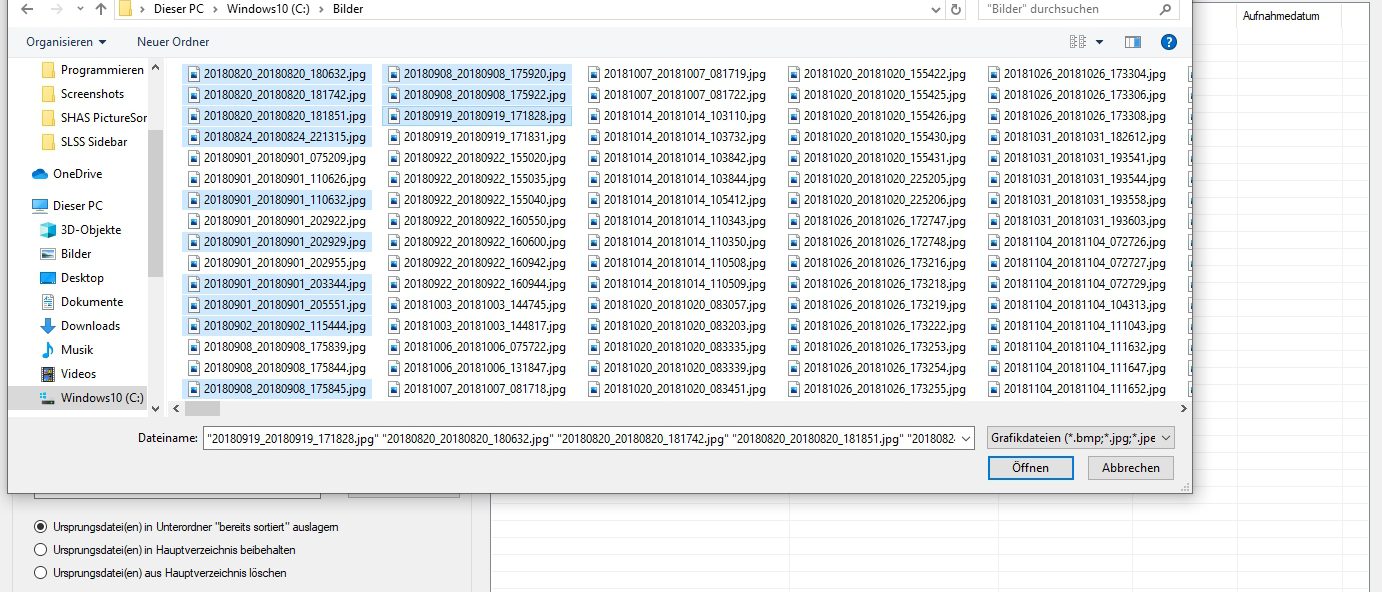
Task: Click Neuer Ordner in the toolbar
Action: tap(173, 42)
